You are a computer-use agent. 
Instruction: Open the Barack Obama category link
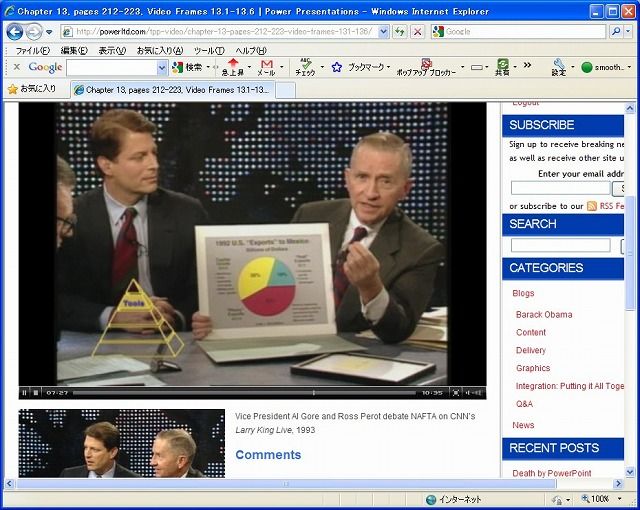pyautogui.click(x=544, y=314)
